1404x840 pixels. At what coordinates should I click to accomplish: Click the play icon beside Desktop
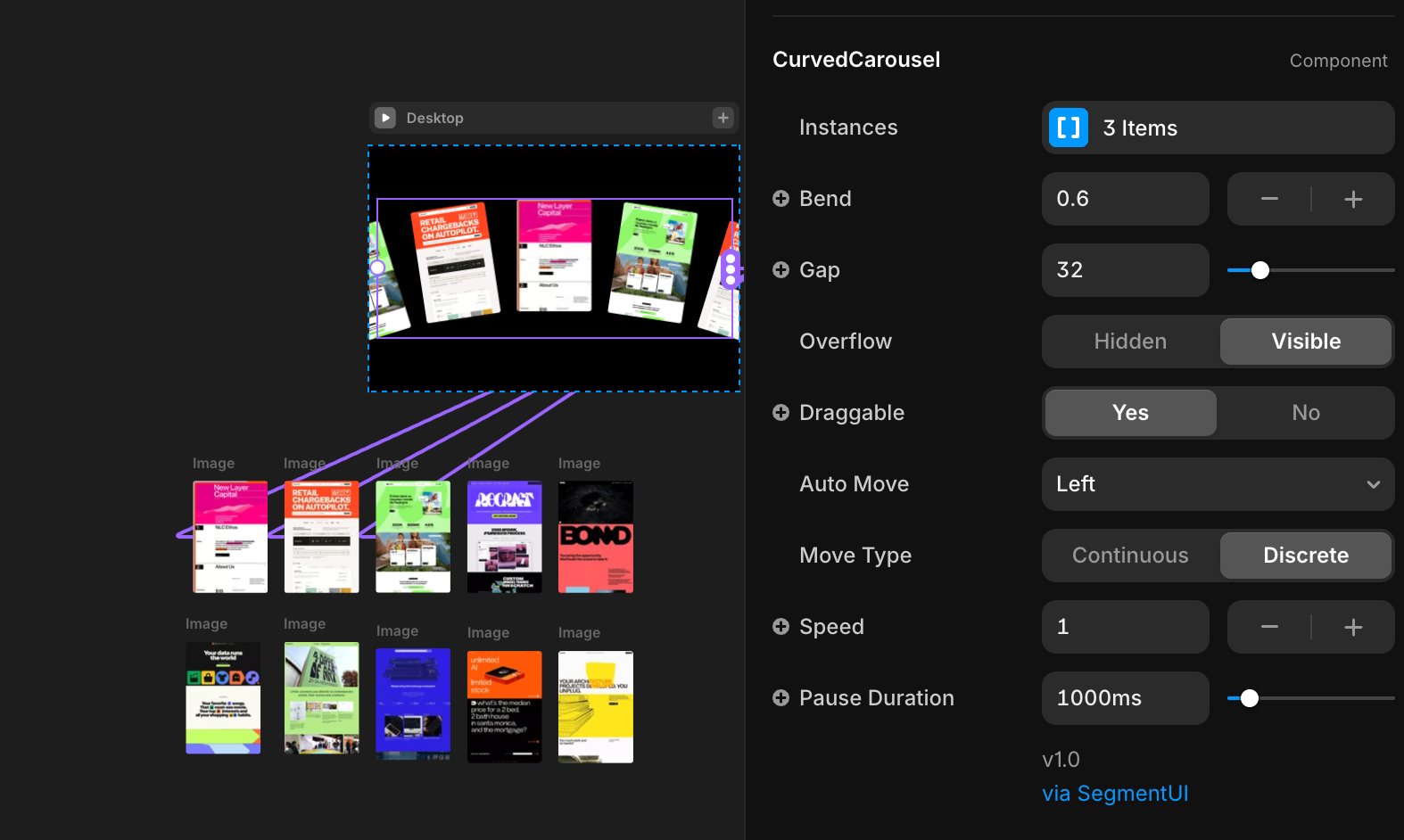coord(385,118)
